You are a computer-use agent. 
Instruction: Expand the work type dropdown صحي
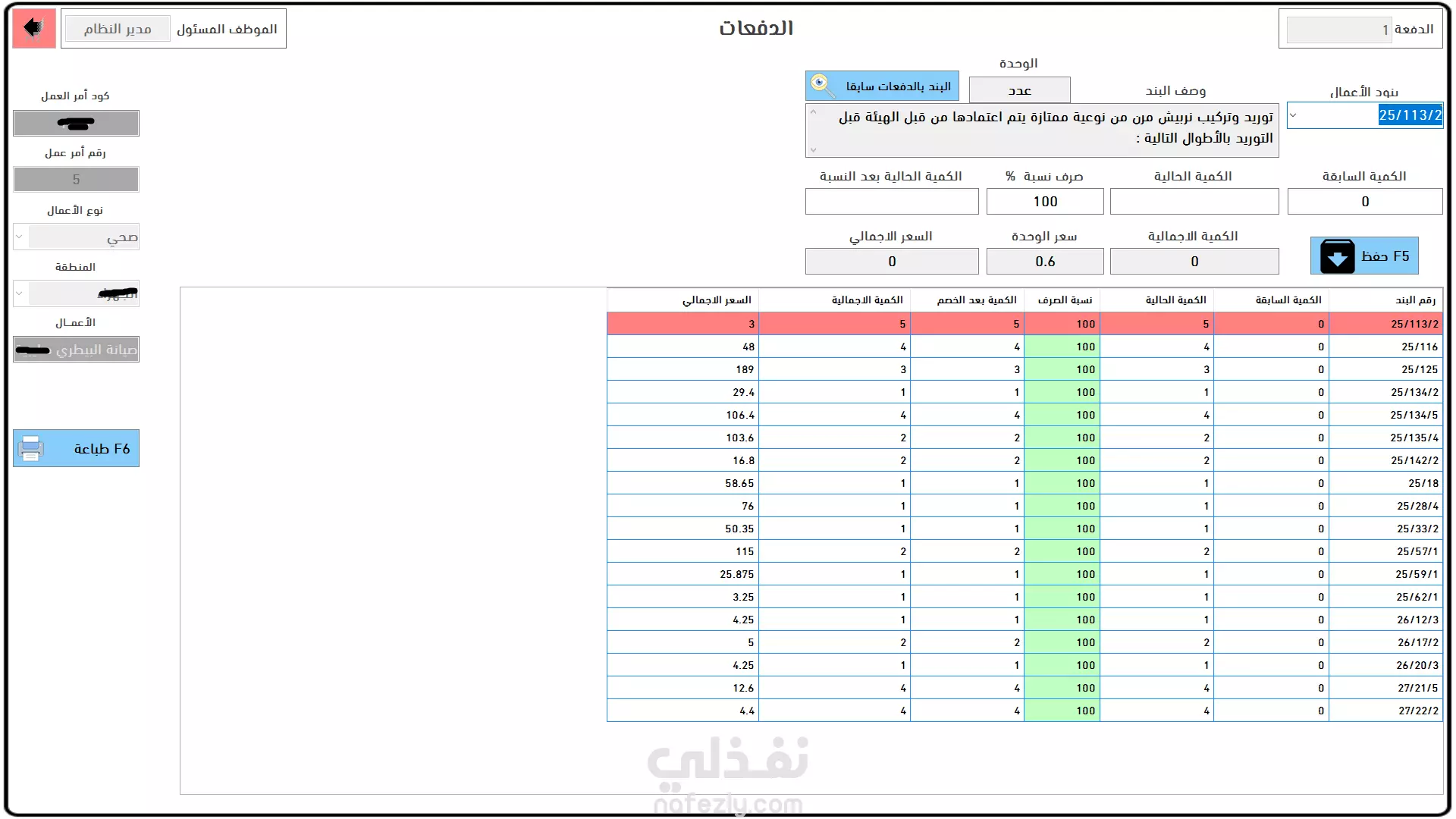pos(20,237)
